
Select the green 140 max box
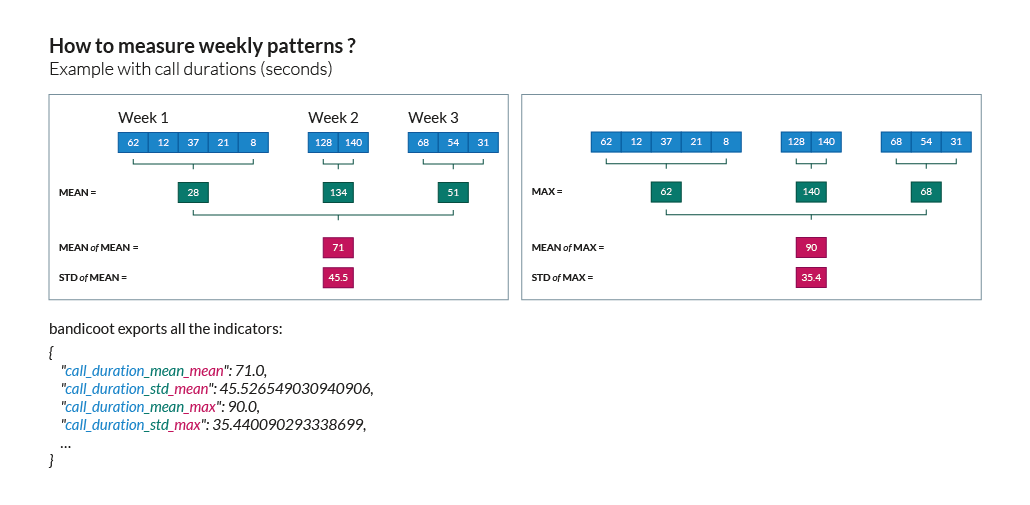point(811,192)
